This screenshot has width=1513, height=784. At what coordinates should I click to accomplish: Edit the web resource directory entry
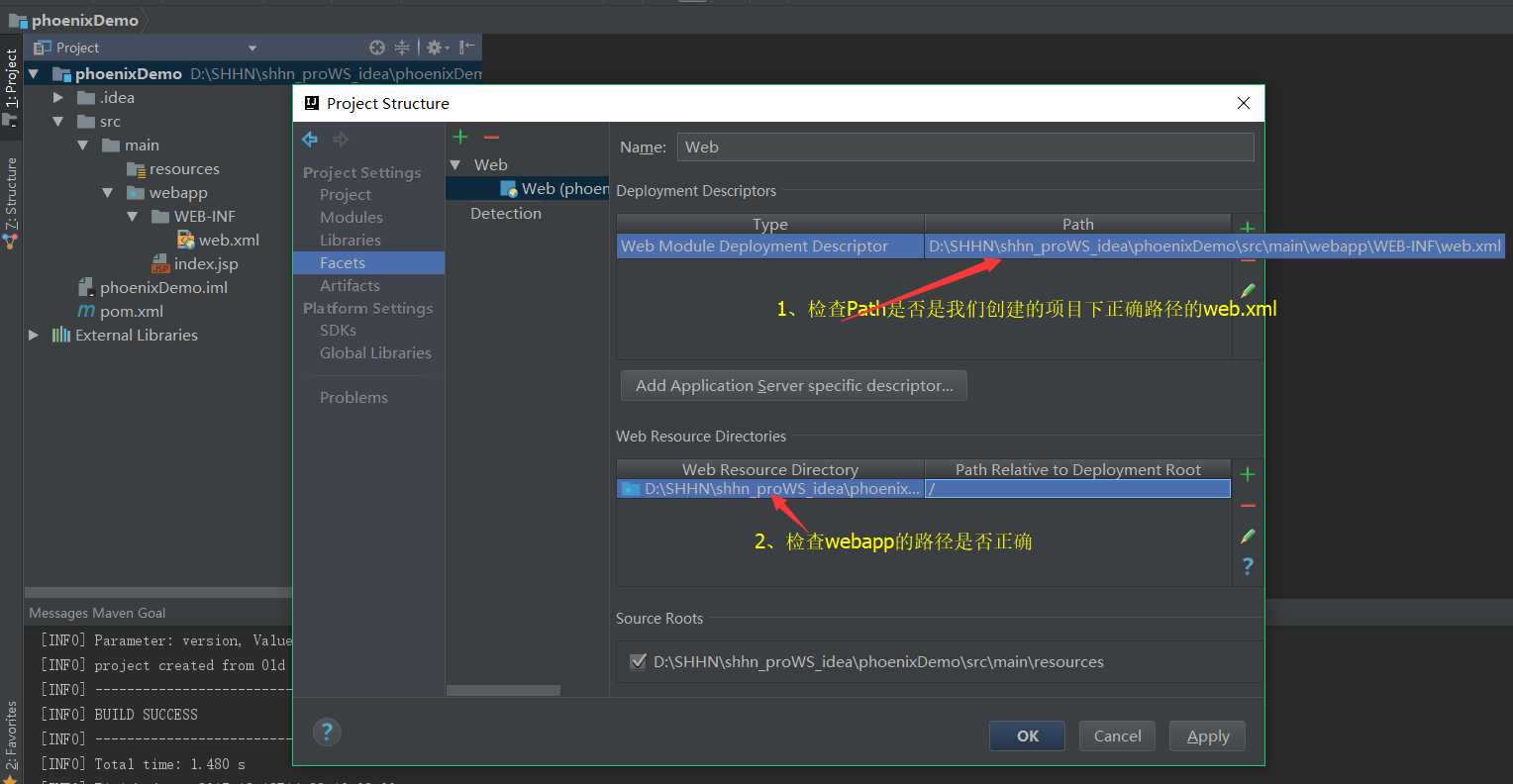click(1248, 536)
